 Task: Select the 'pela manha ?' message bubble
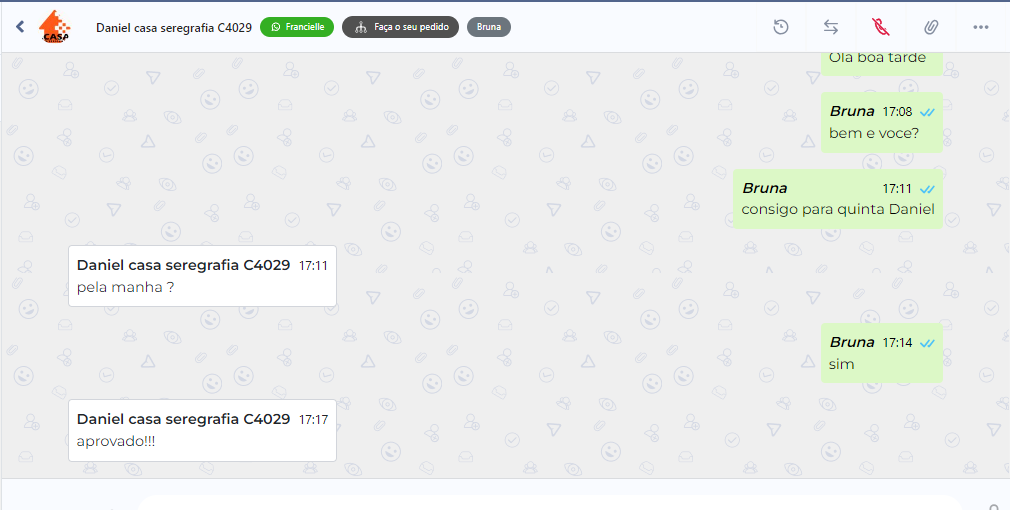pyautogui.click(x=202, y=276)
